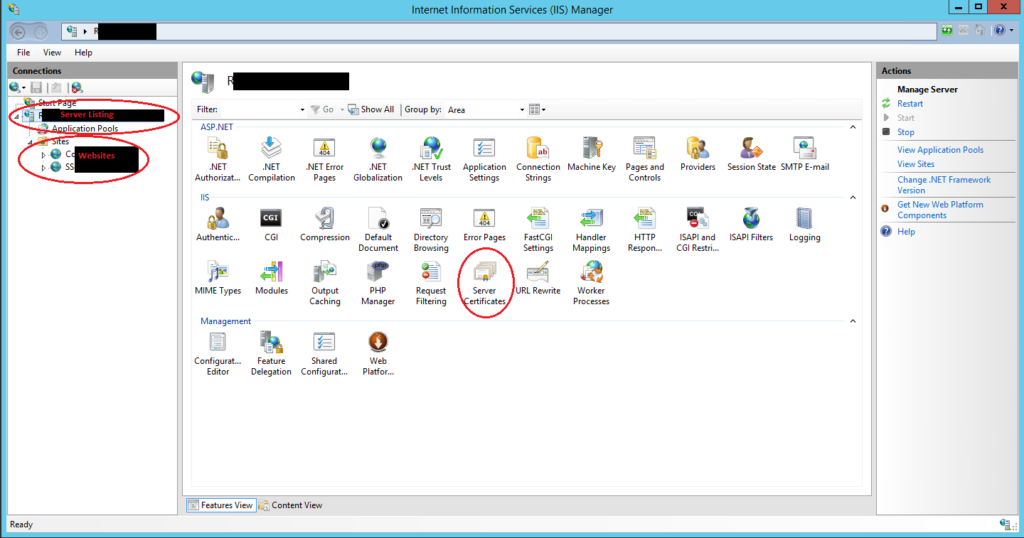Collapse the IIS group
Viewport: 1024px width, 538px height.
(853, 197)
